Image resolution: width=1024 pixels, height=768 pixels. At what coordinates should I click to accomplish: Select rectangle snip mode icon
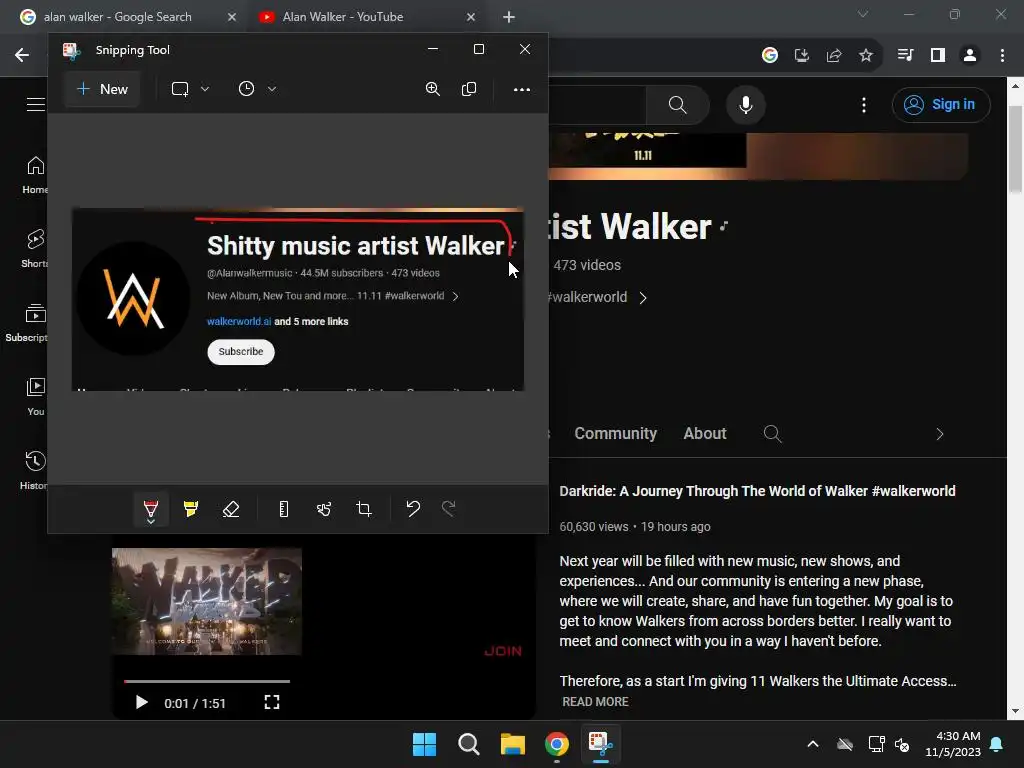[x=180, y=89]
